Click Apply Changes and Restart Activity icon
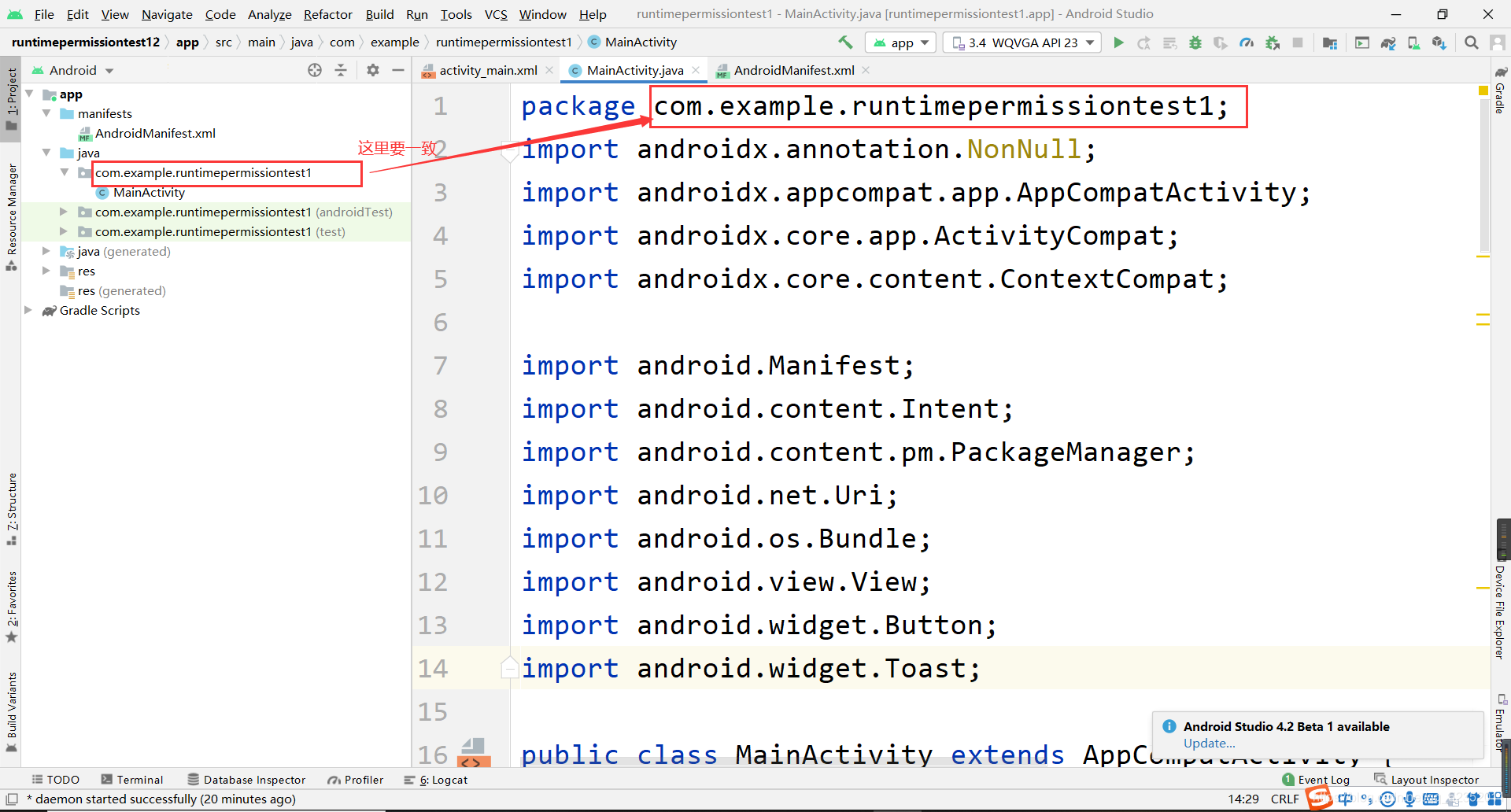Screen dimensions: 1511x812 (x=1143, y=42)
